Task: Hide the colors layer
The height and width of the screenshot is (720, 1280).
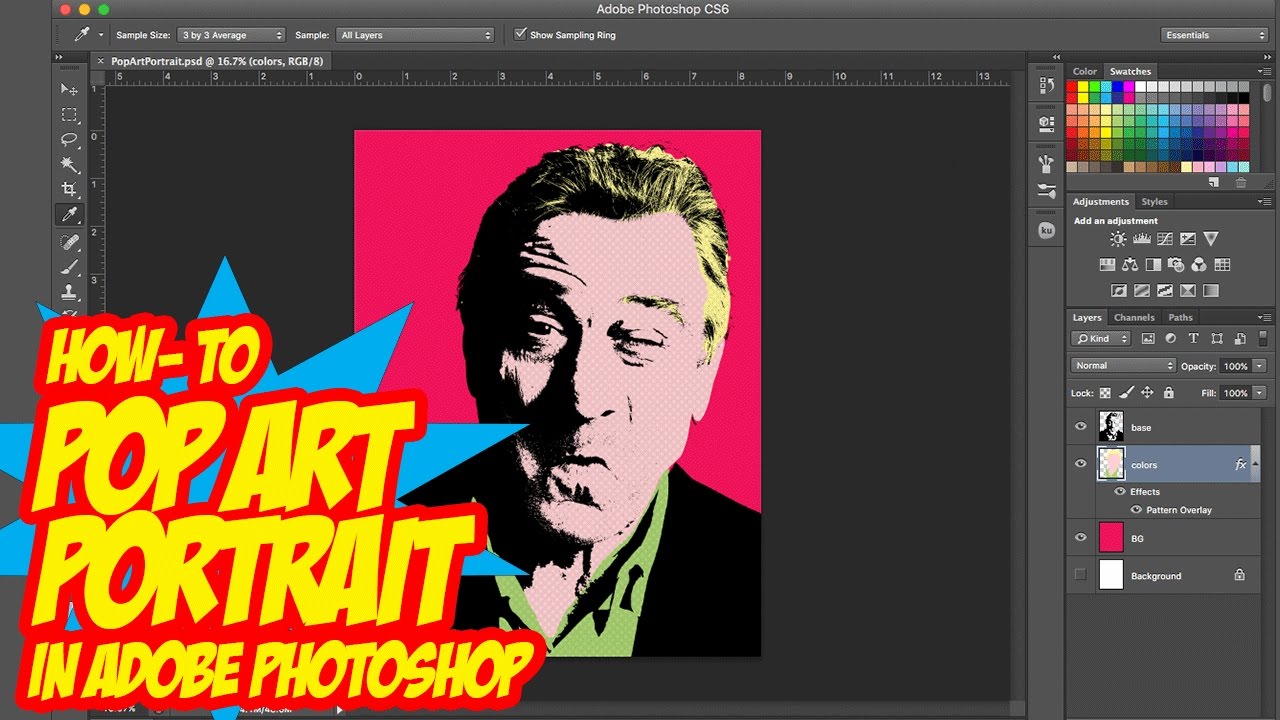Action: pyautogui.click(x=1080, y=464)
